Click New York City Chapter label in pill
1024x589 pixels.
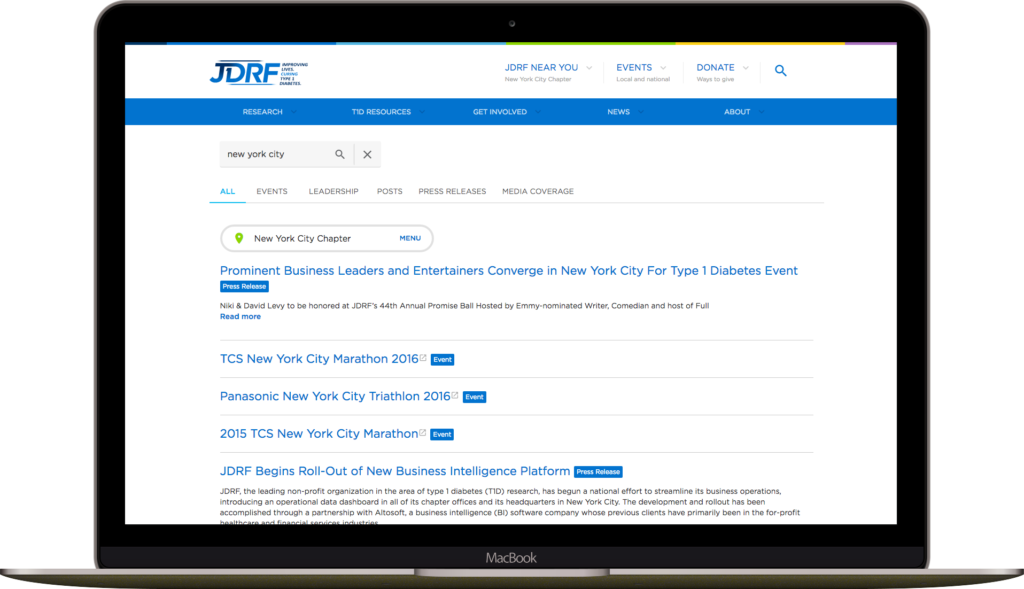click(302, 238)
